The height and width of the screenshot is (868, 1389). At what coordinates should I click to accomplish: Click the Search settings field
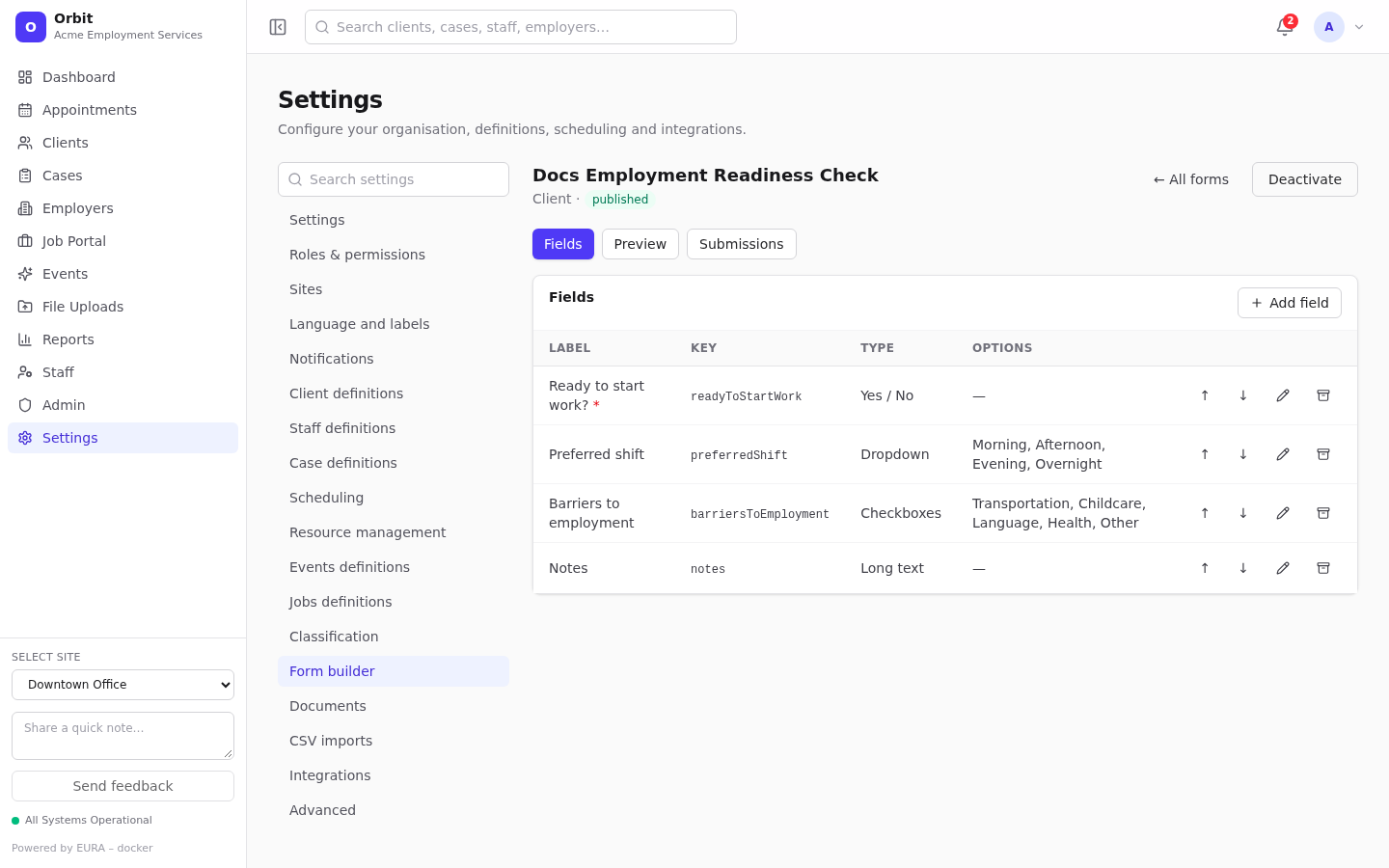click(394, 179)
